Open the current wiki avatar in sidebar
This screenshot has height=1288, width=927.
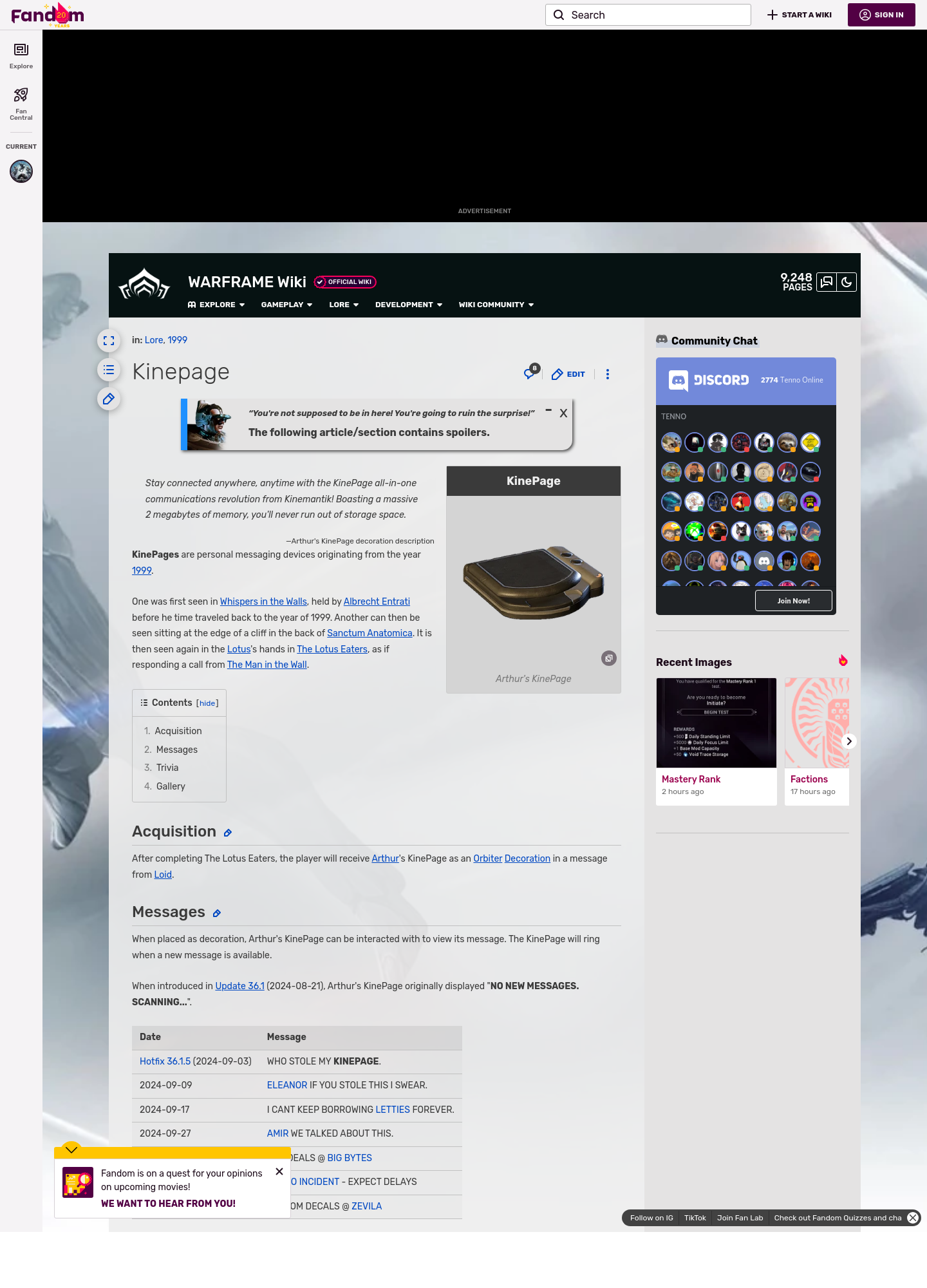[21, 171]
